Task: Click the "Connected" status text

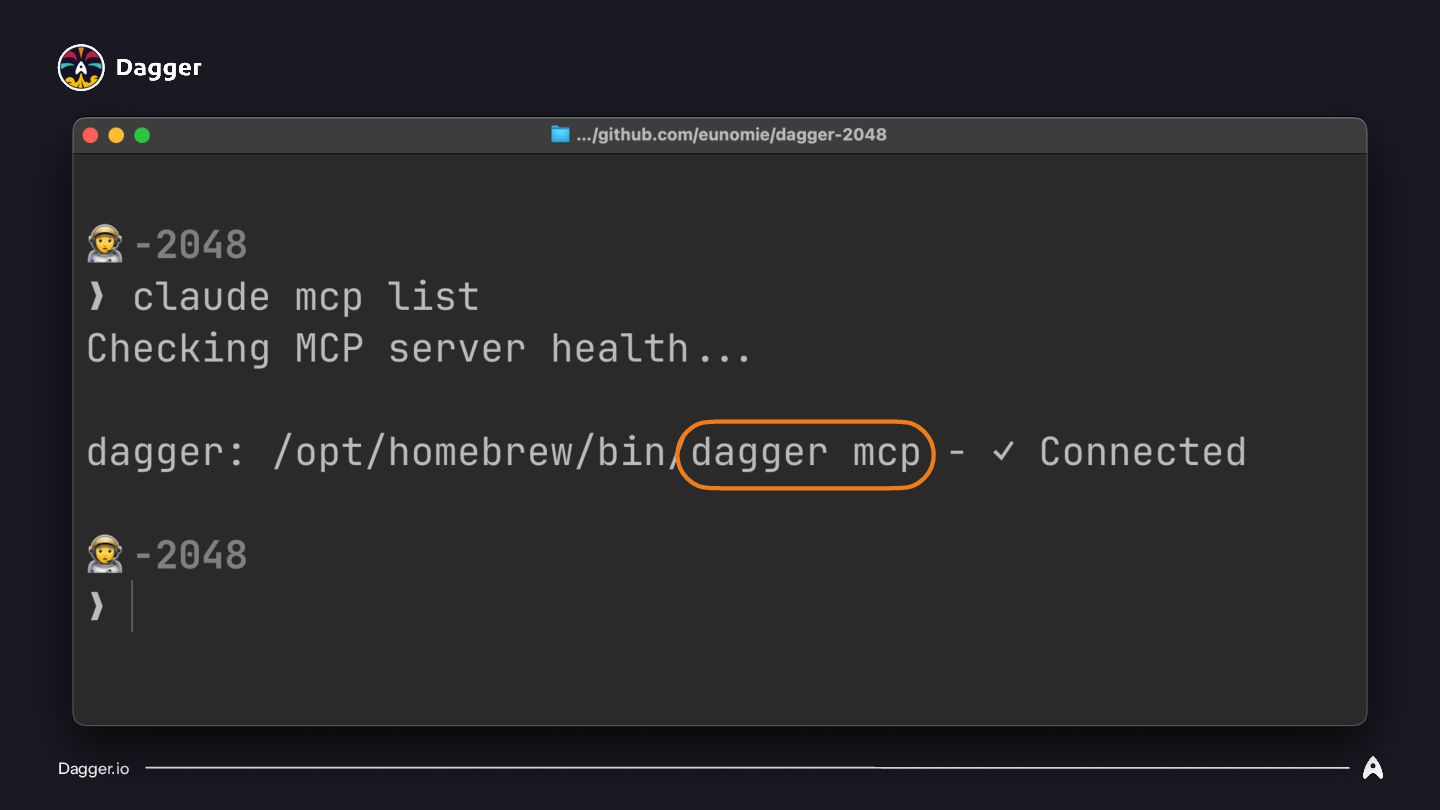Action: tap(1143, 452)
